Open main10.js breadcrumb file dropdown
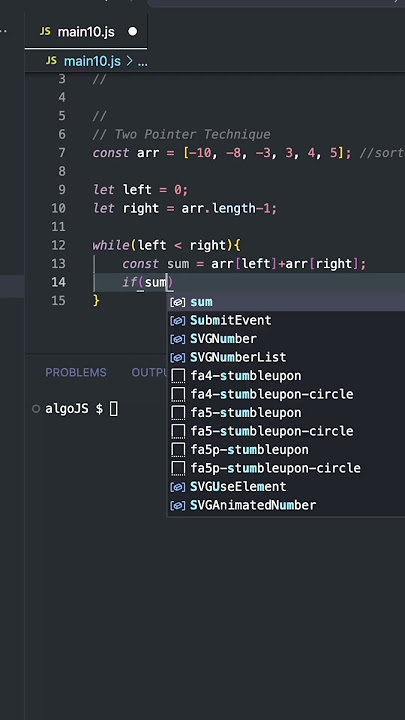The image size is (405, 720). coord(92,61)
